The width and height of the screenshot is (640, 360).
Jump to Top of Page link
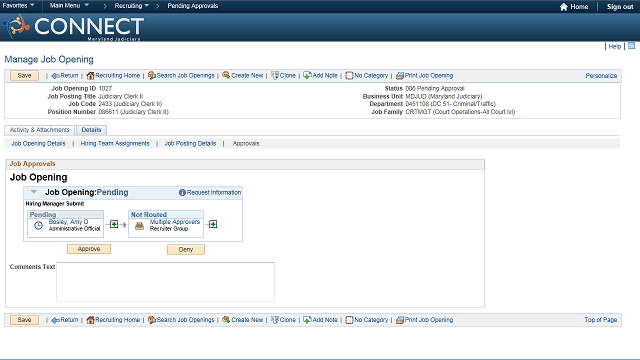[x=601, y=320]
